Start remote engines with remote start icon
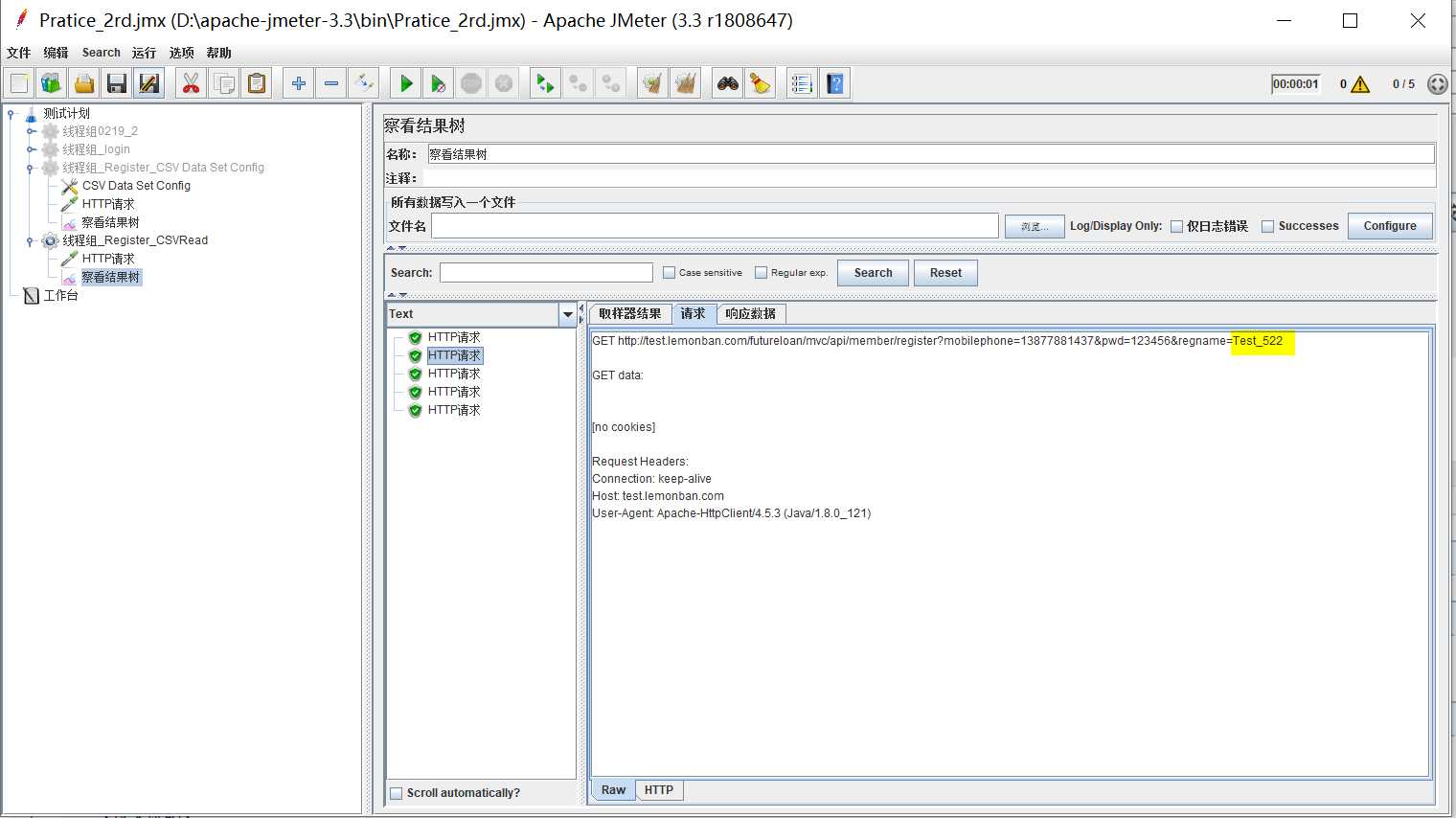Image resolution: width=1456 pixels, height=818 pixels. tap(545, 83)
